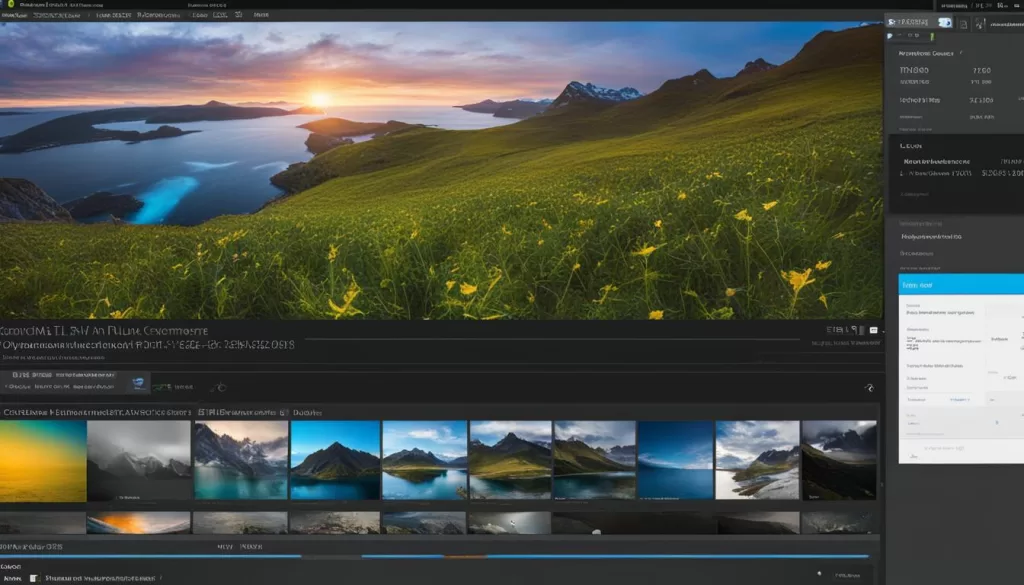Image resolution: width=1024 pixels, height=585 pixels.
Task: Click the green app logo in the title bar
Action: (9, 5)
